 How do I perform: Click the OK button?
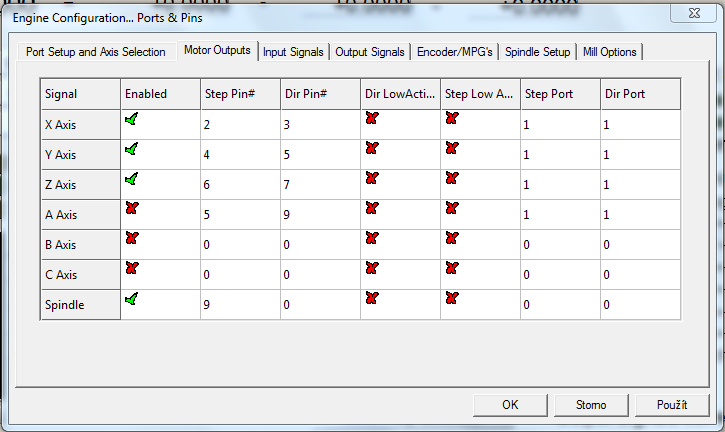pos(509,405)
